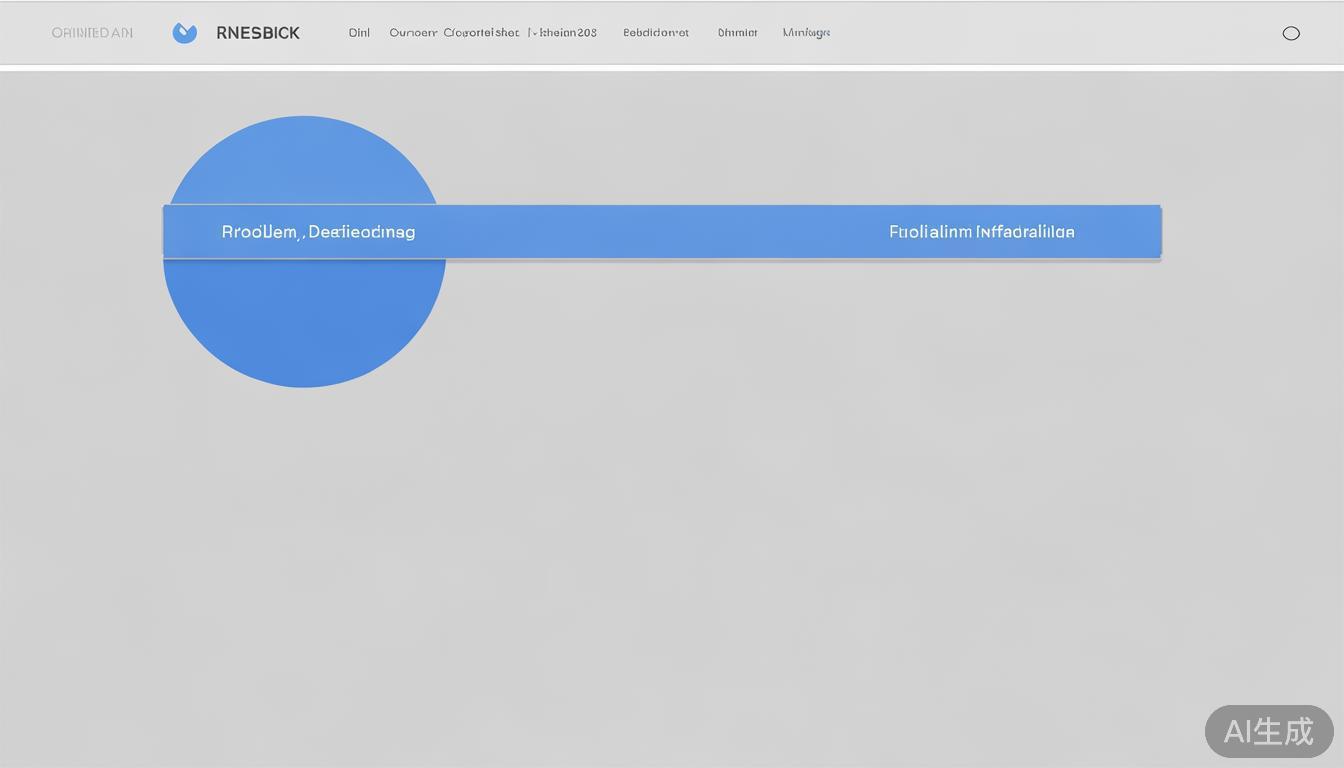The image size is (1344, 768).
Task: Select the Minfugr menu item
Action: pyautogui.click(x=806, y=33)
